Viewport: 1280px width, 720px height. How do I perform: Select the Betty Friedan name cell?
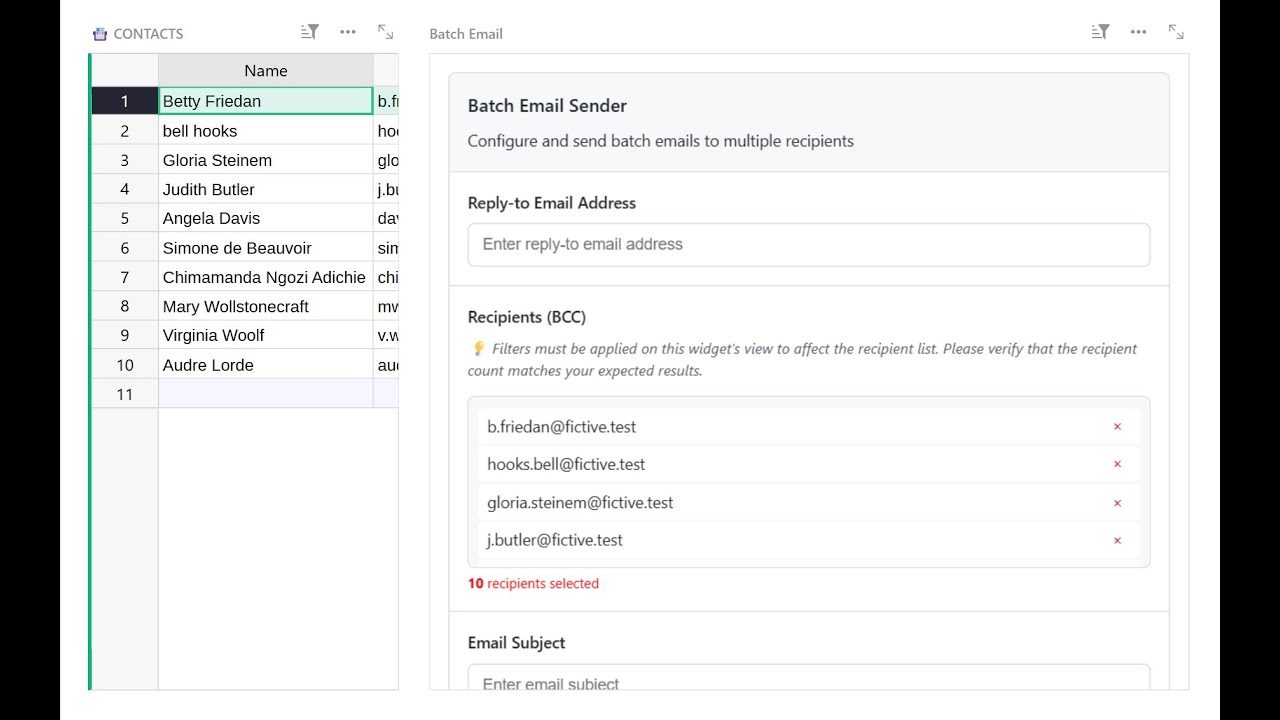pyautogui.click(x=265, y=101)
